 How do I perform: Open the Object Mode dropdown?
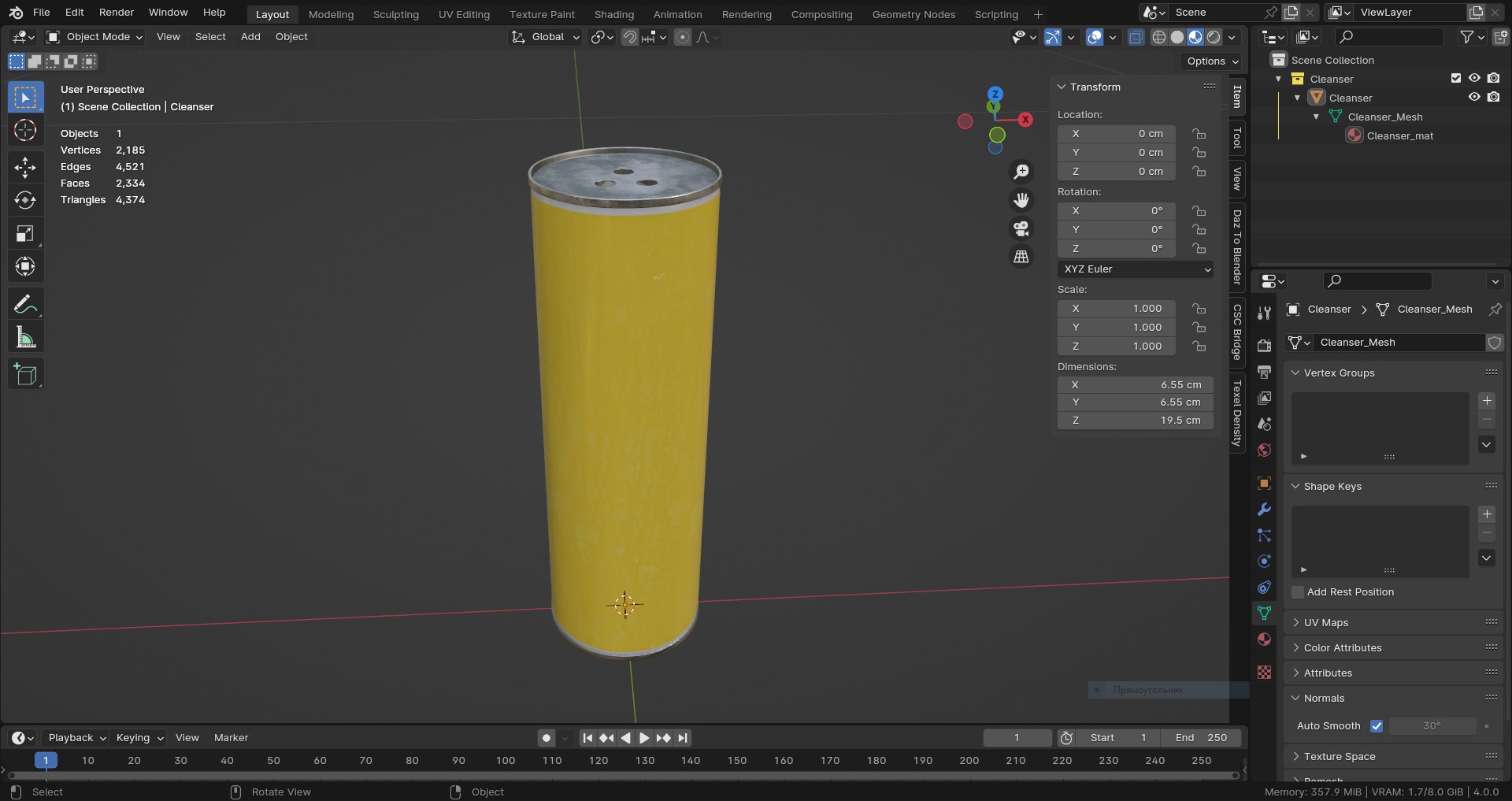click(94, 37)
